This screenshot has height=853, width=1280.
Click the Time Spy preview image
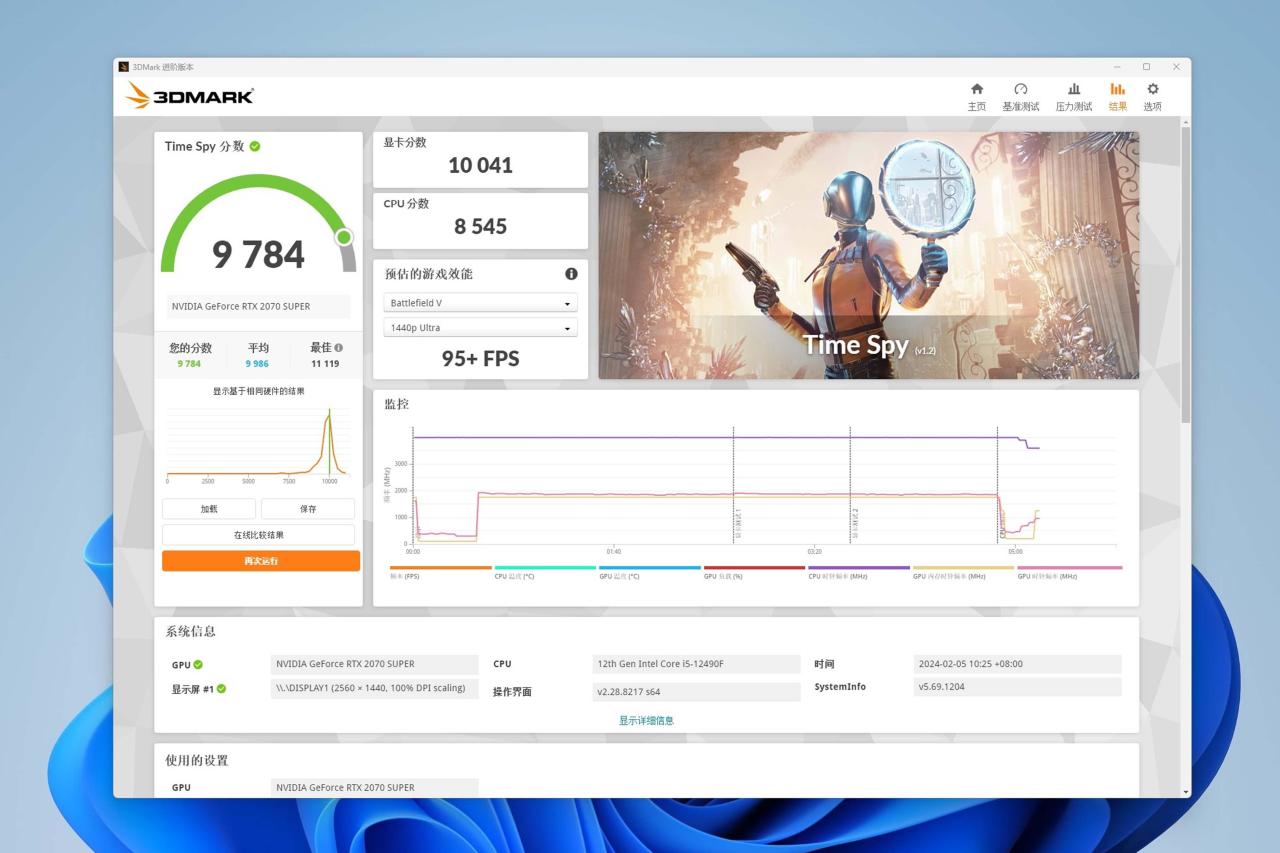[x=868, y=256]
